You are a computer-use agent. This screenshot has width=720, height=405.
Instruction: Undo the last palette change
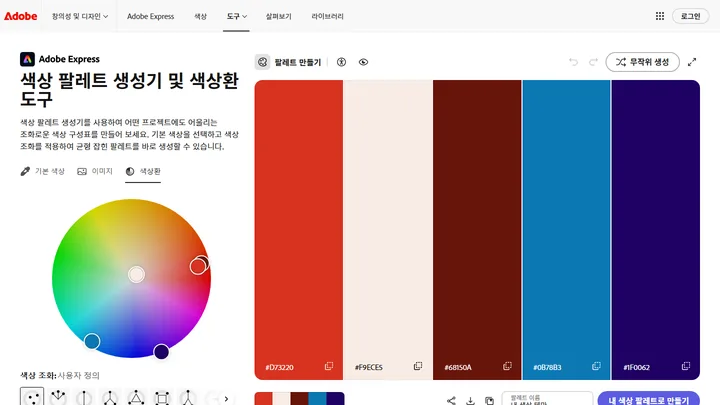pyautogui.click(x=573, y=62)
